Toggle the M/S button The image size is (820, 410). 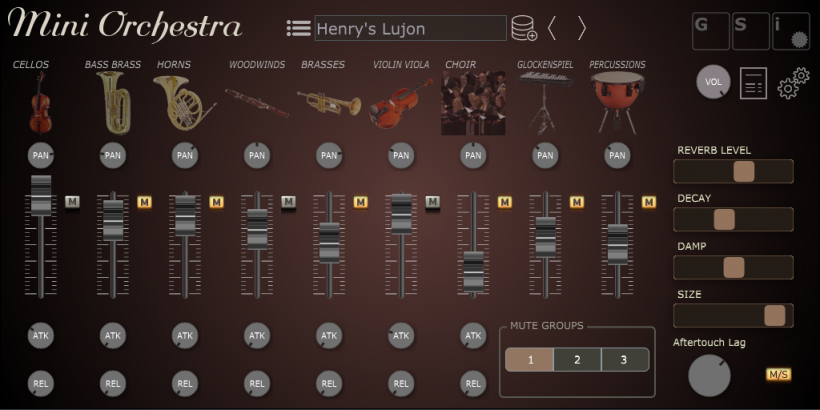(778, 374)
